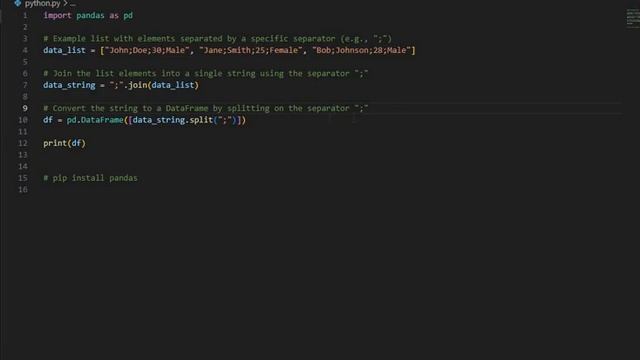This screenshot has height=360, width=640.
Task: Click line number 1 in gutter
Action: click(25, 16)
